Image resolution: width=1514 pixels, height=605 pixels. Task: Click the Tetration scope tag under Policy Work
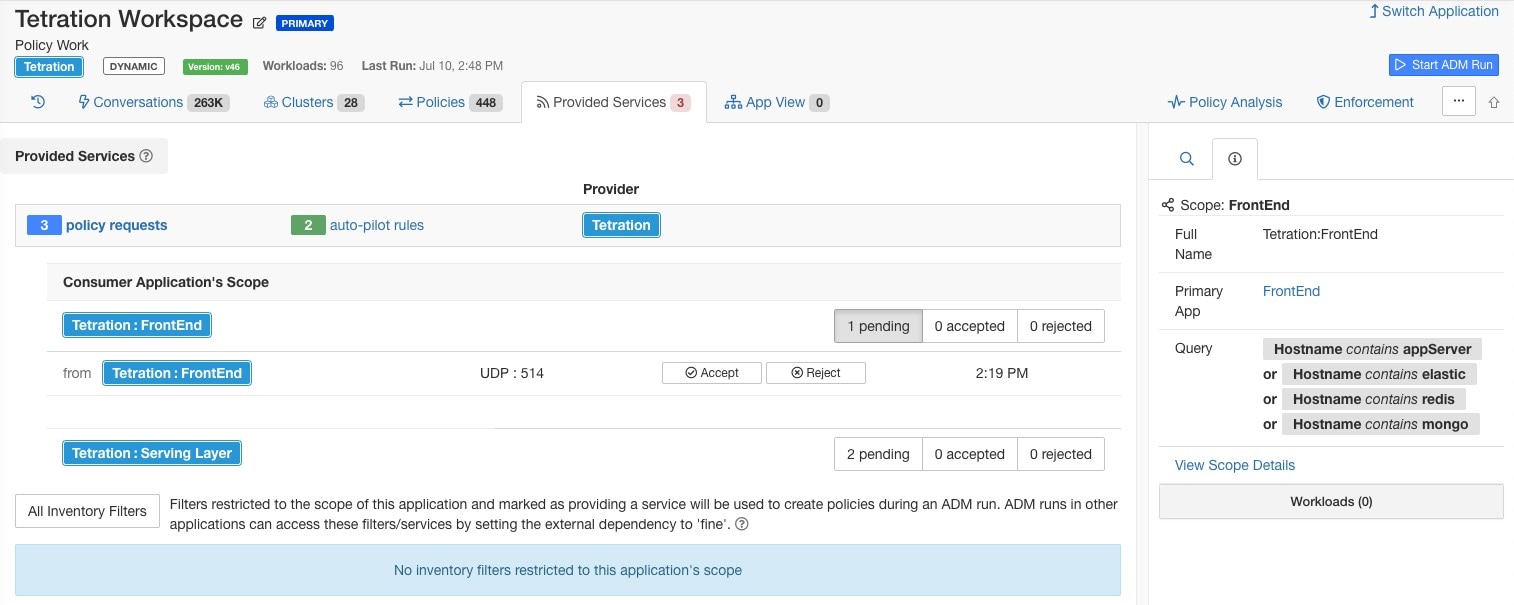click(x=49, y=67)
